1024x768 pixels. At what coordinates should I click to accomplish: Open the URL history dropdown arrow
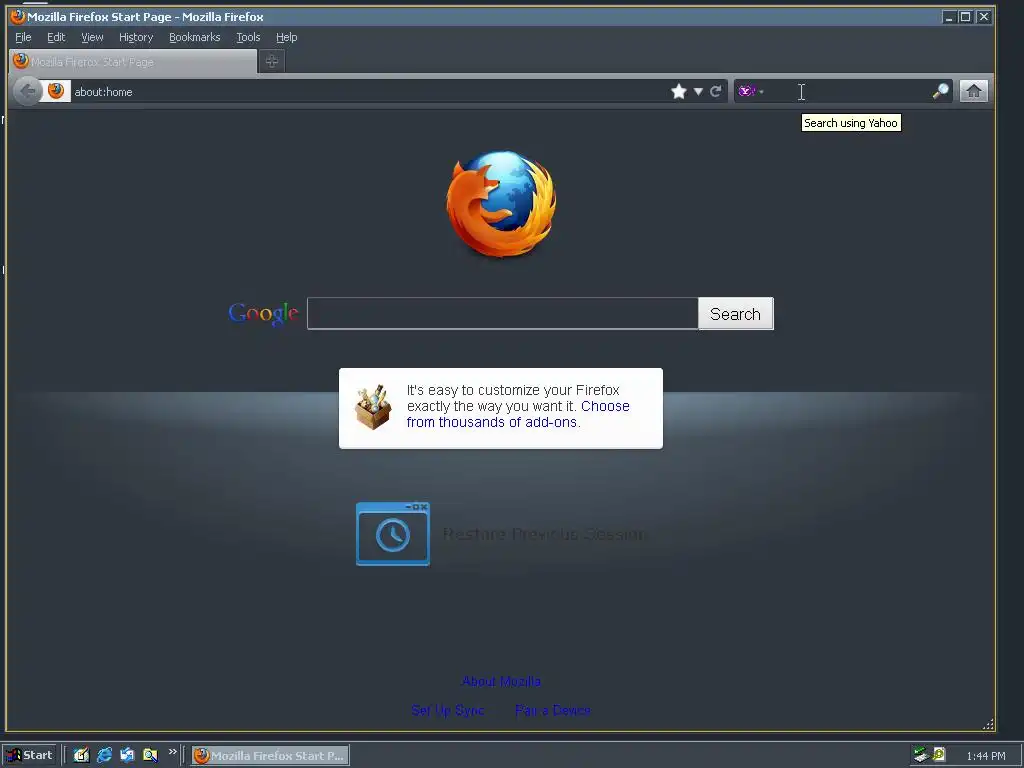point(698,91)
